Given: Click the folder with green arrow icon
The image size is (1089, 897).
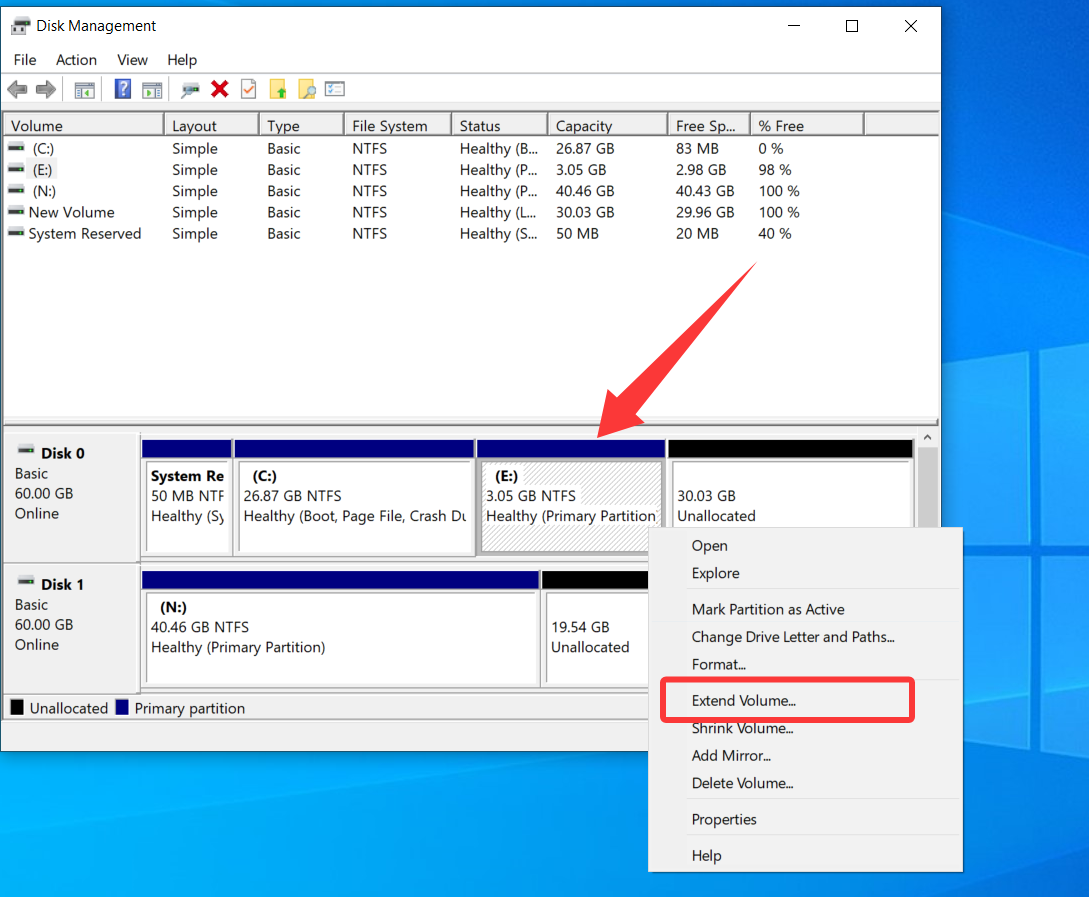Looking at the screenshot, I should [x=278, y=89].
